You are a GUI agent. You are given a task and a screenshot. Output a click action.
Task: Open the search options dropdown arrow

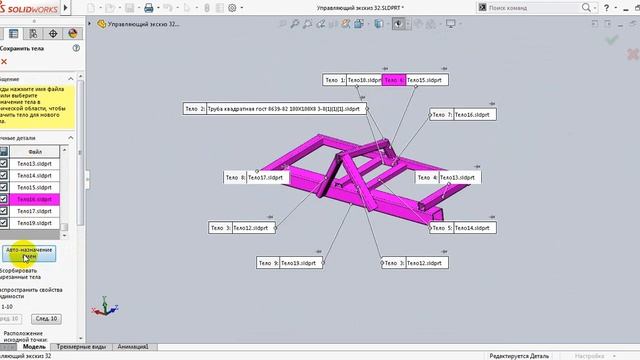click(595, 7)
